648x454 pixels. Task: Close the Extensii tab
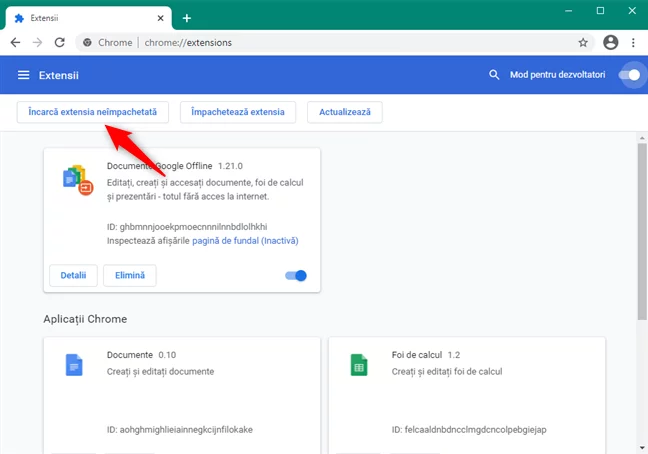coord(160,18)
